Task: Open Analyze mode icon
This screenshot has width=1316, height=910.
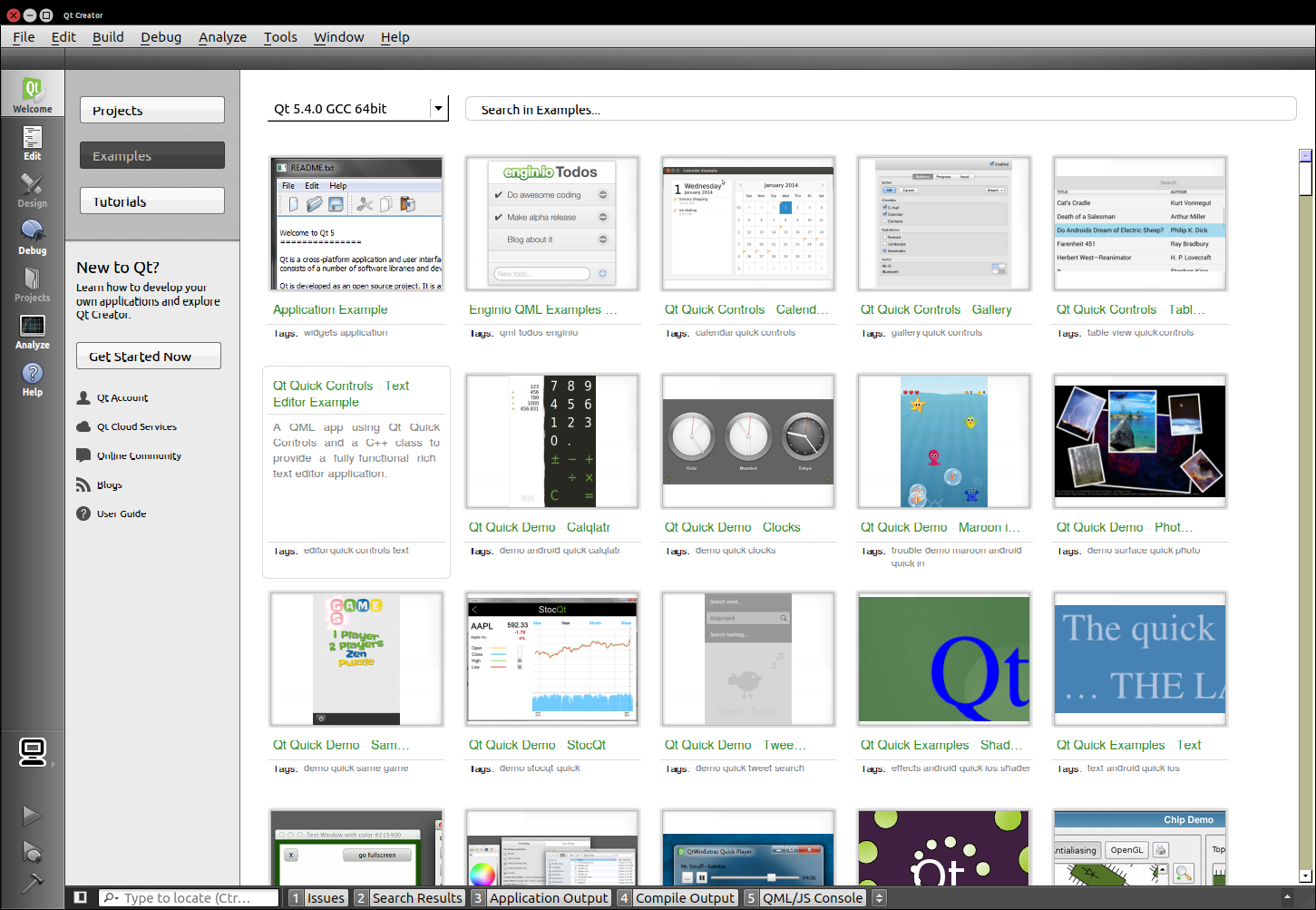Action: point(32,331)
